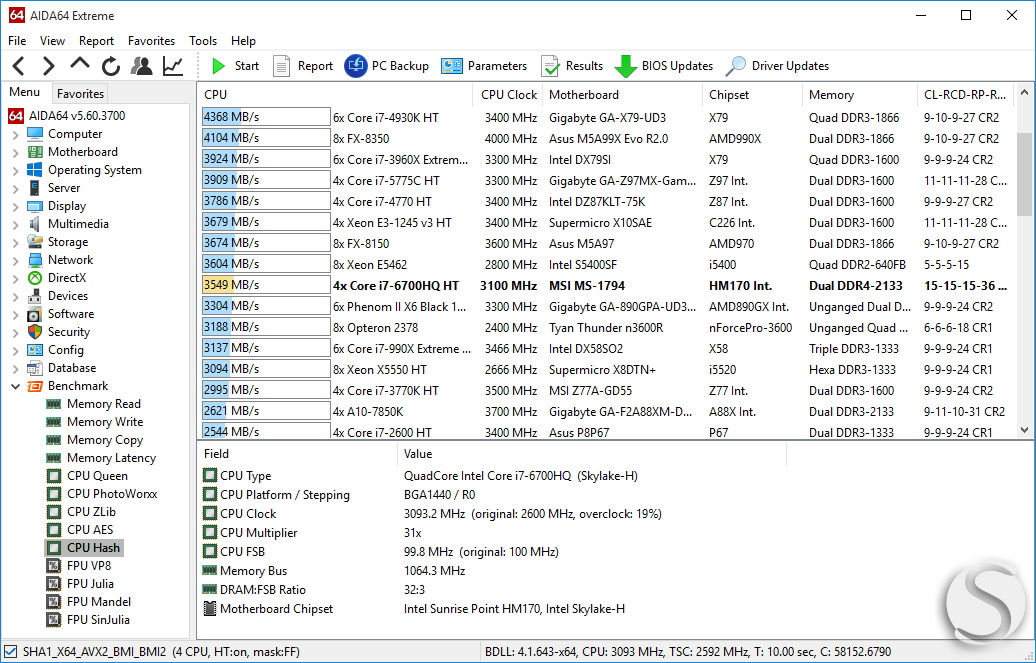Expand the Multimedia tree node
Viewport: 1036px width, 663px height.
16,224
